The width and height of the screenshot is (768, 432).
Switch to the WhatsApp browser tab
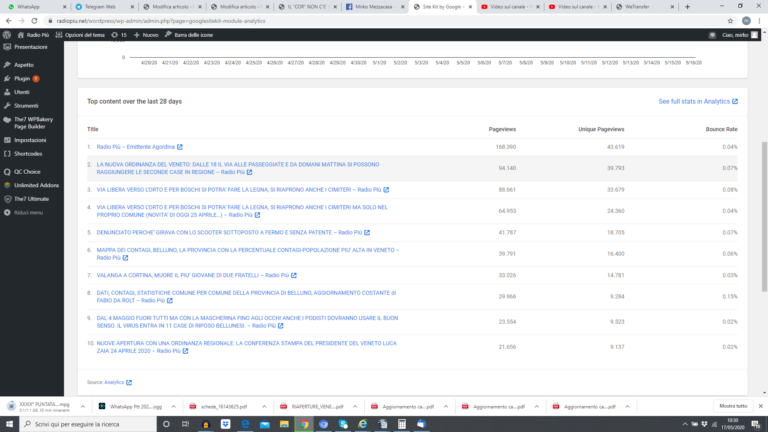click(x=30, y=6)
